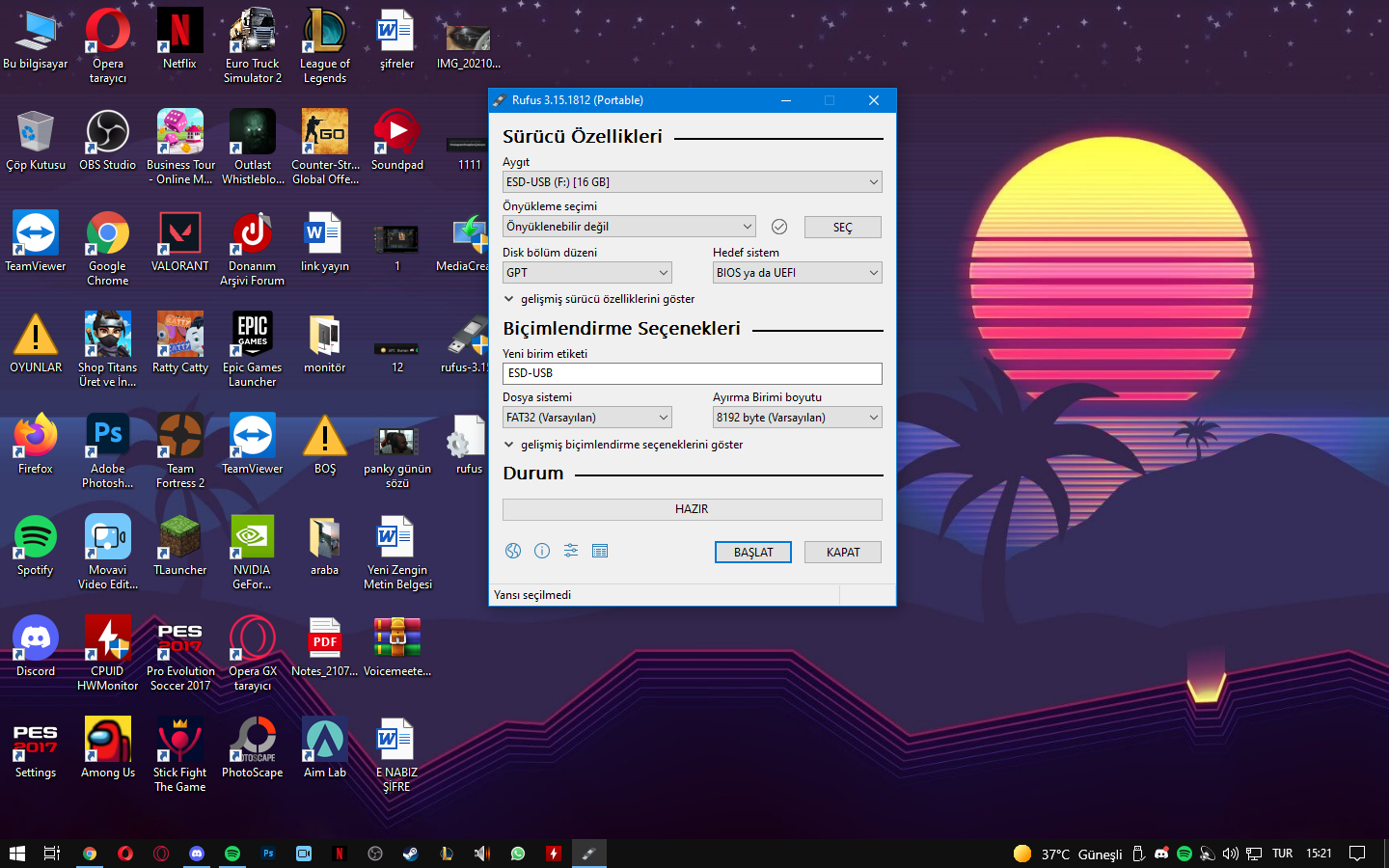
Task: Select Movavi Video Editor desktop icon
Action: (108, 553)
